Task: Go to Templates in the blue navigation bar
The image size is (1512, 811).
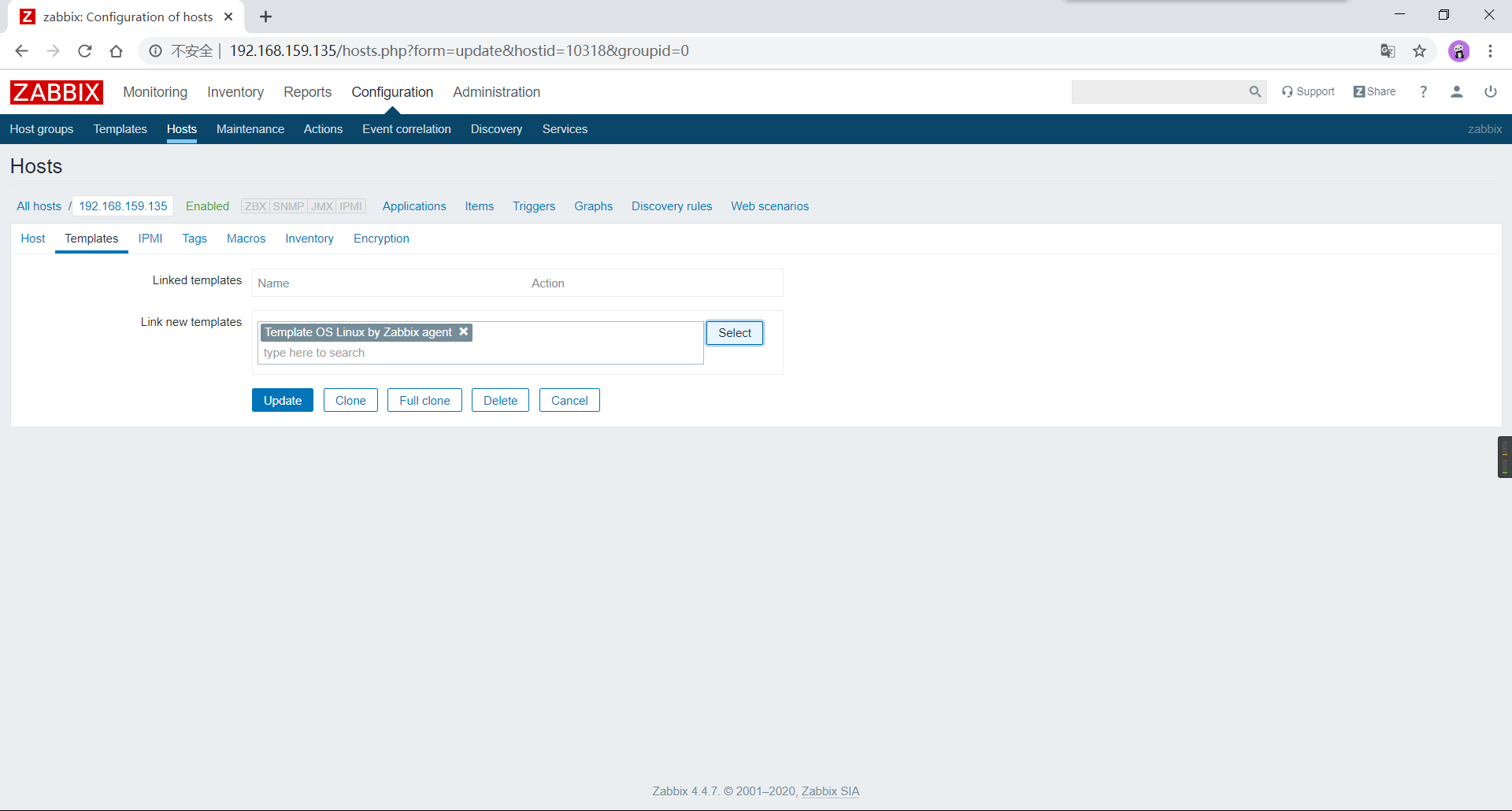Action: 120,129
